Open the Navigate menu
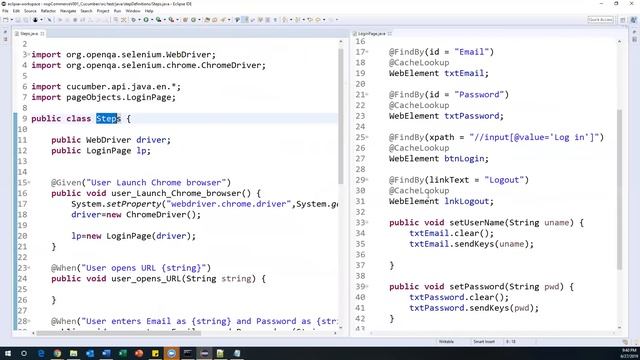640x360 pixels. (68, 11)
